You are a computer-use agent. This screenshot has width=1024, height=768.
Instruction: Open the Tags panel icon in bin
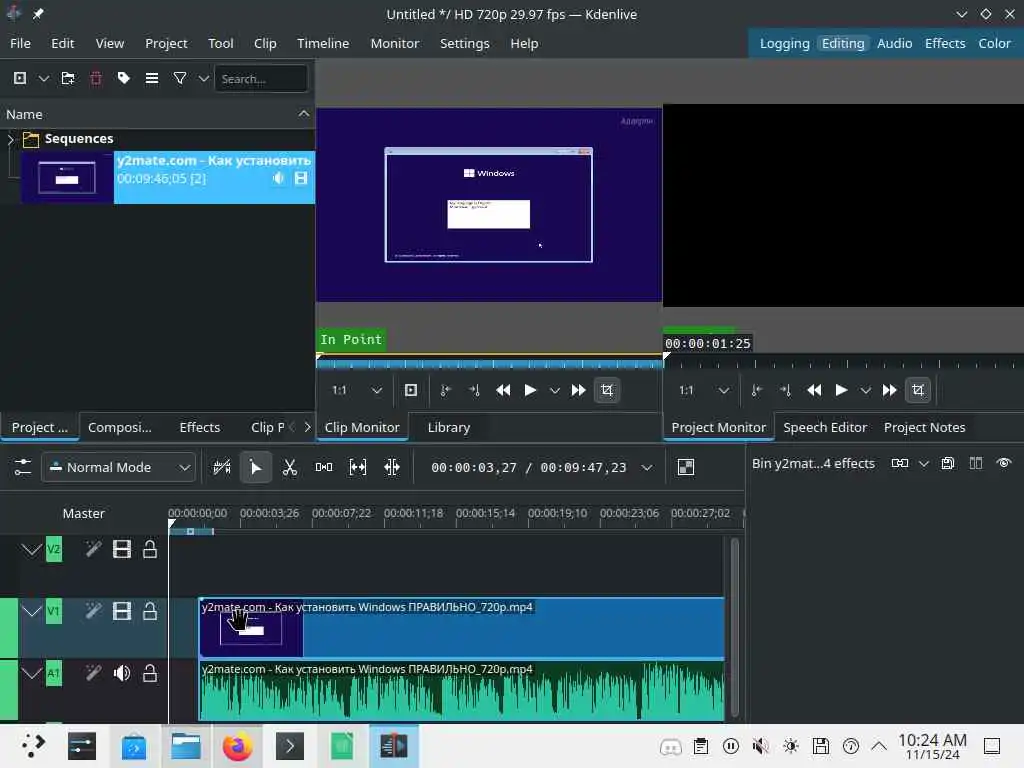pos(123,78)
